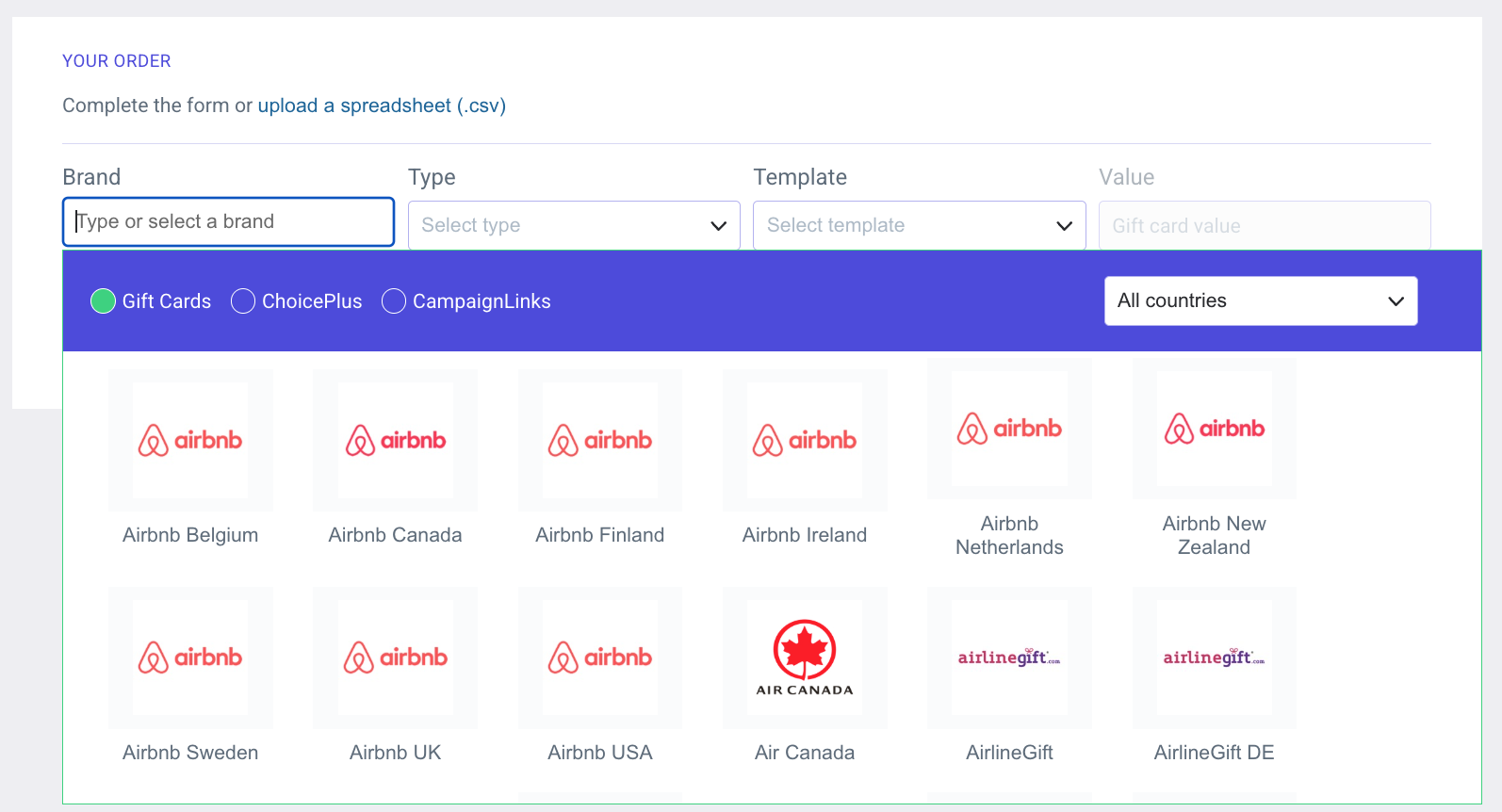The width and height of the screenshot is (1502, 812).
Task: Select the AirlineGift DE logo
Action: pyautogui.click(x=1214, y=658)
